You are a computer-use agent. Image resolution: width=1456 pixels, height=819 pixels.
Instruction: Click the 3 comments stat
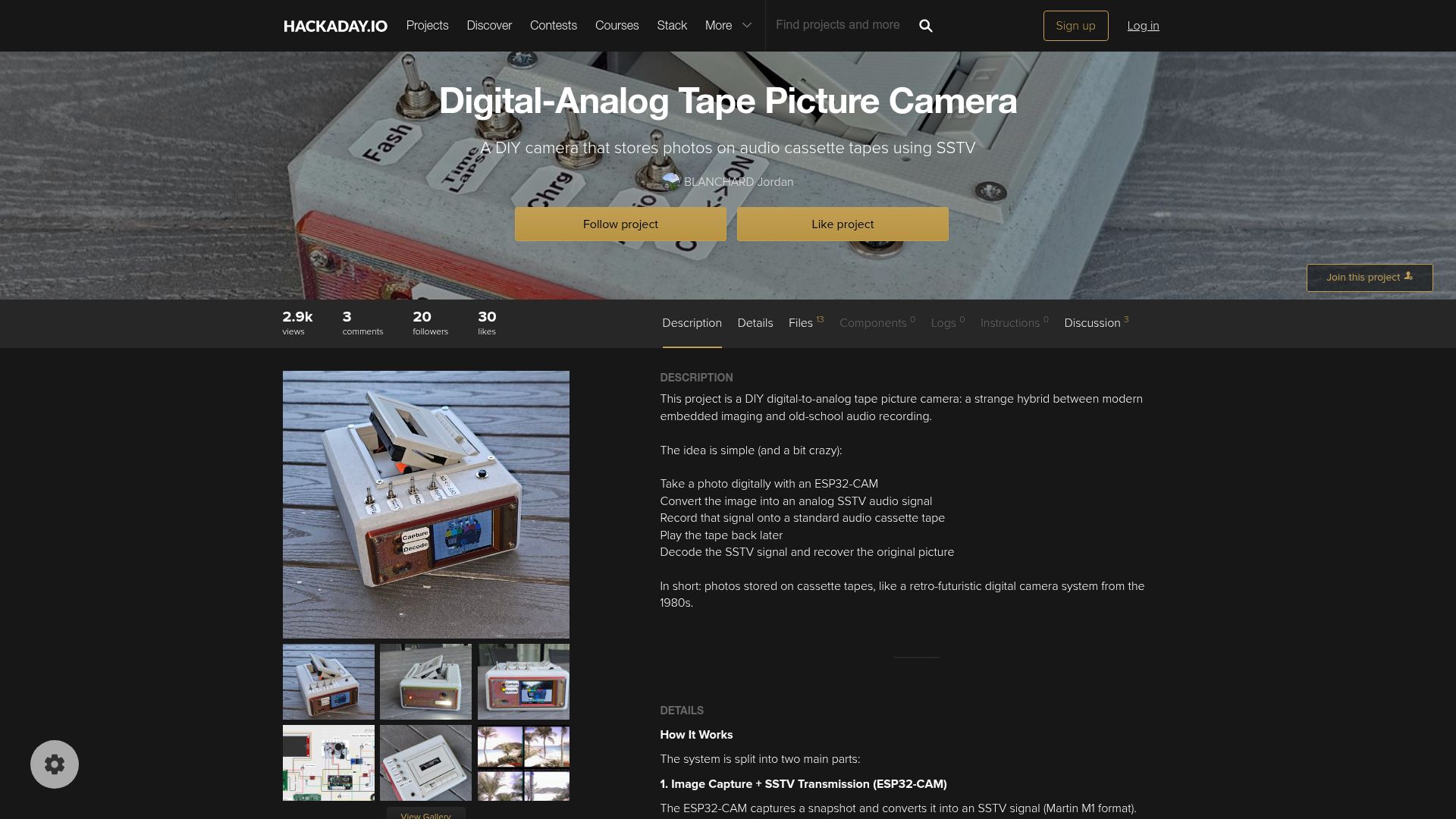(x=362, y=322)
